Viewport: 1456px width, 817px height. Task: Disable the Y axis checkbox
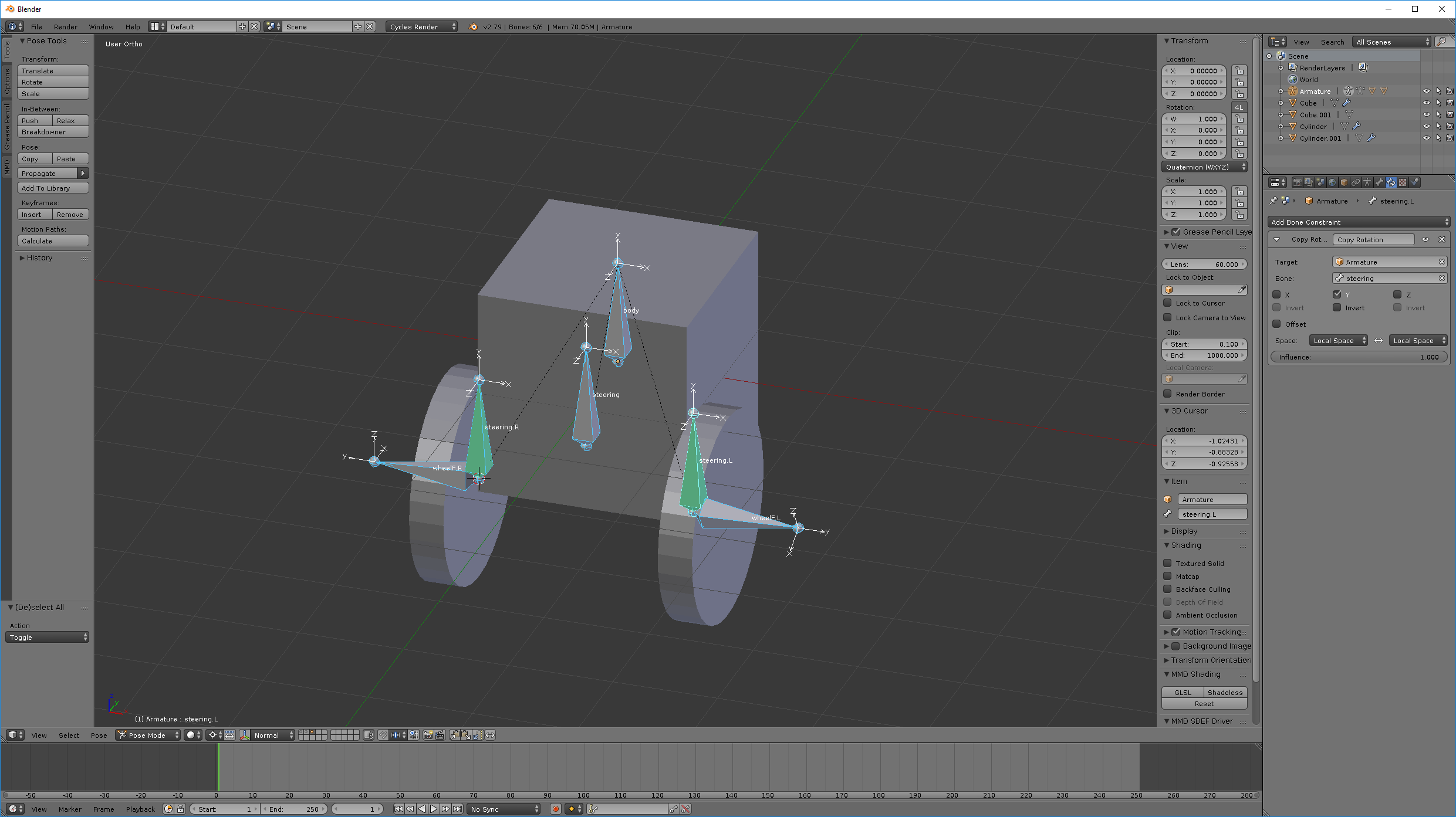coord(1337,294)
